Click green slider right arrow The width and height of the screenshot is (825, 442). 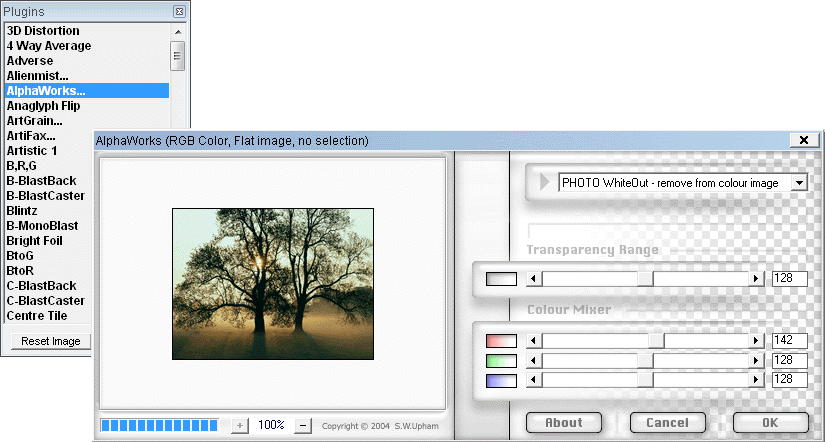click(x=757, y=361)
